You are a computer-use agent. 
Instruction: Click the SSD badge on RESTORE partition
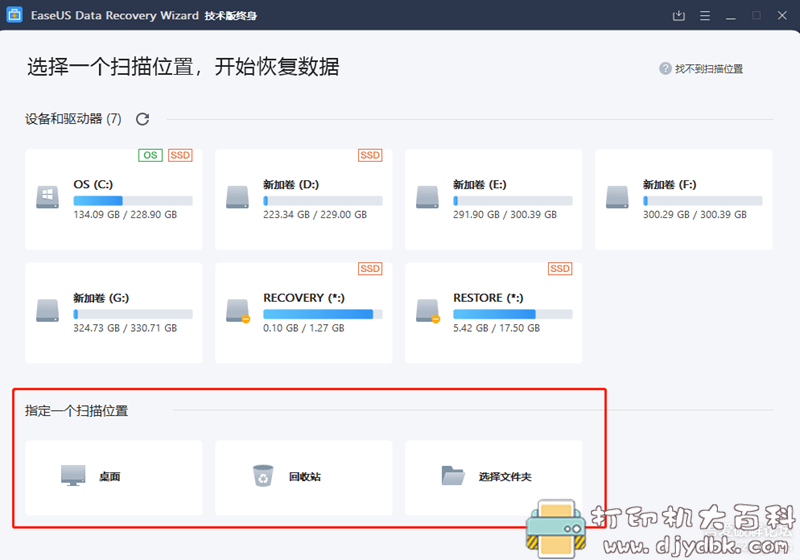(560, 268)
